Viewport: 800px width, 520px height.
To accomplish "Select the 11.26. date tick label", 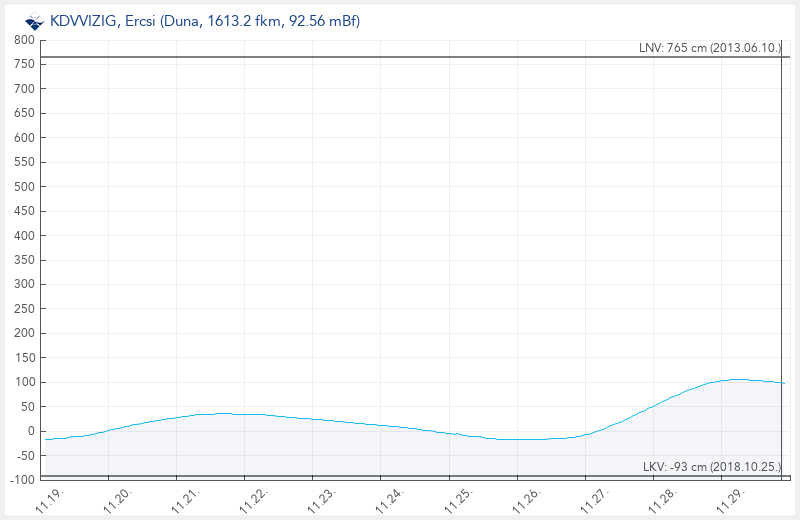I will (526, 498).
